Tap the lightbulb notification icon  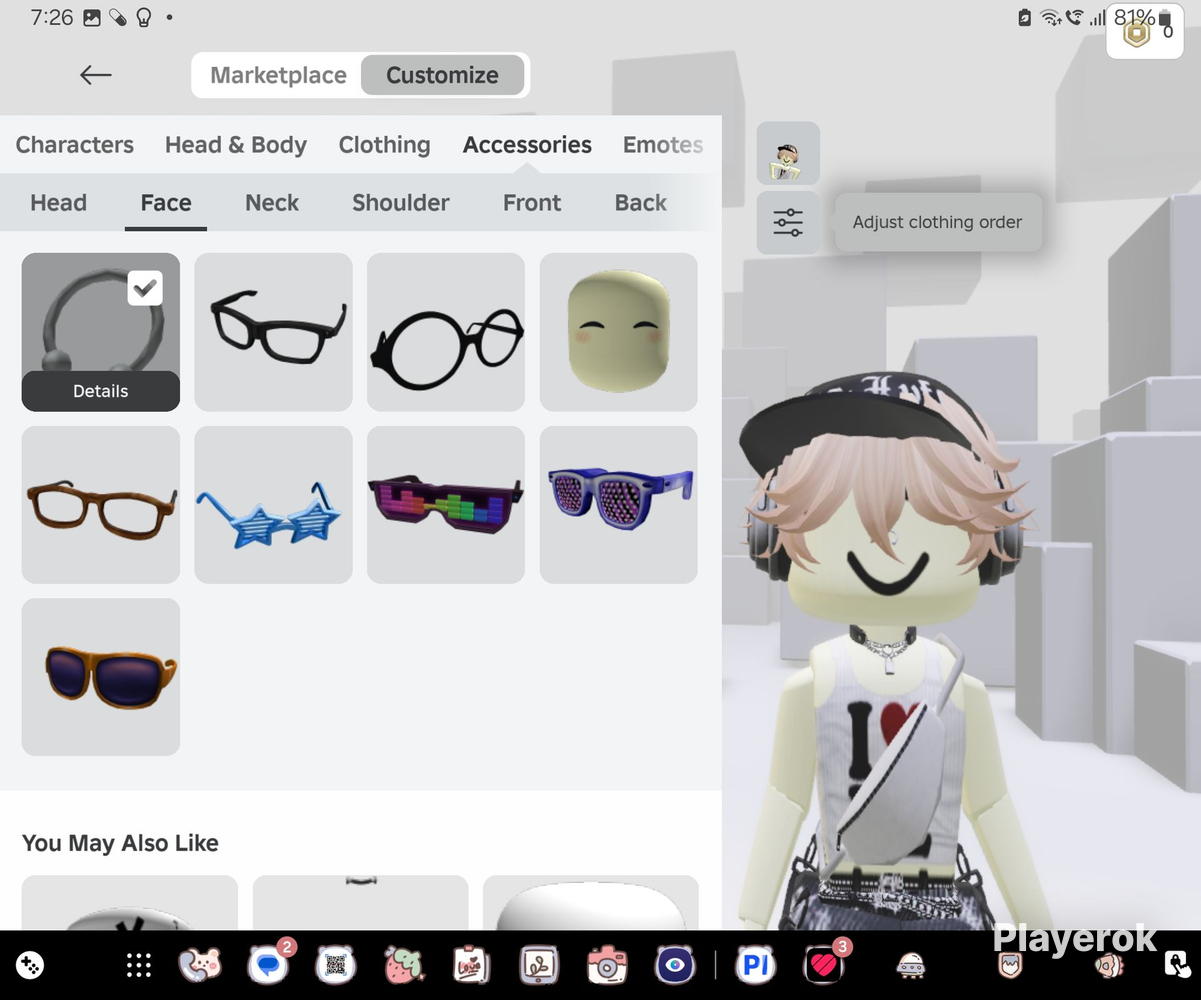click(143, 17)
